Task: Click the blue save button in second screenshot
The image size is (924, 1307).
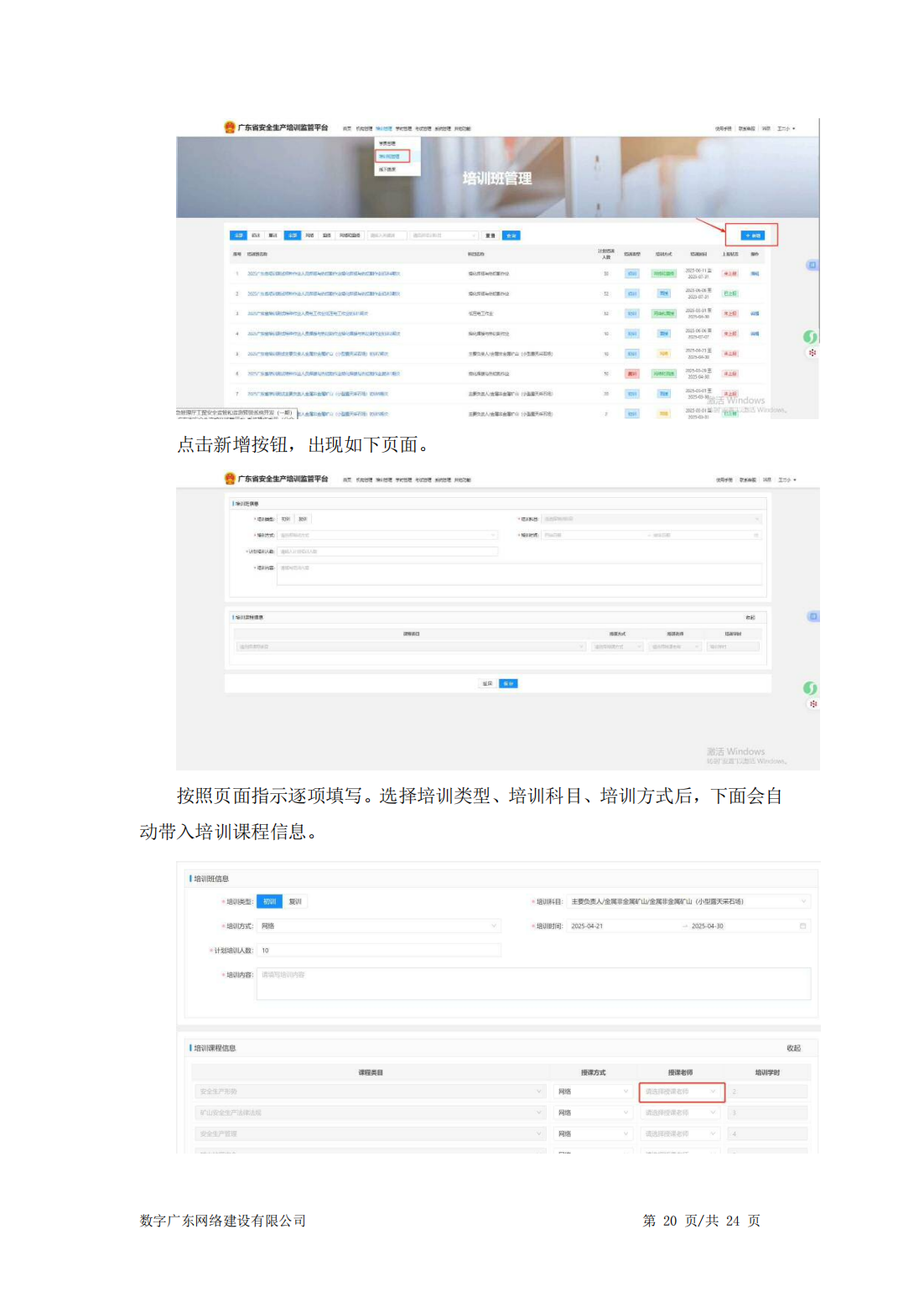Action: (508, 683)
